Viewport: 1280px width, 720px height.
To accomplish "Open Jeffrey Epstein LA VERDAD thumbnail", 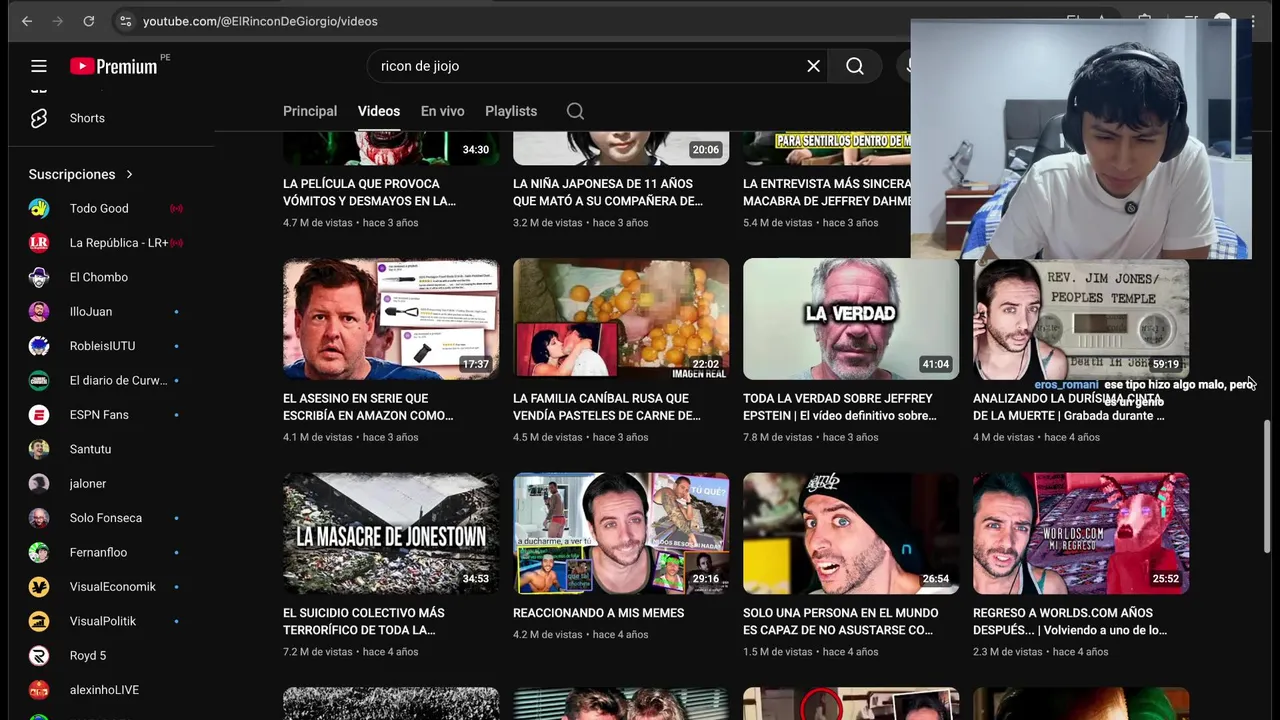I will [851, 319].
